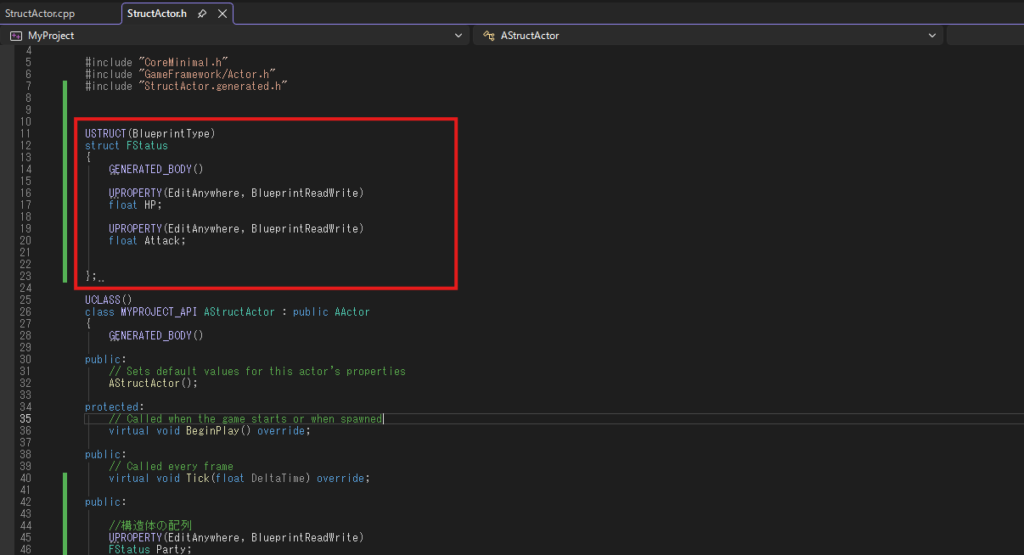Expand the MyProject scope dropdown arrow
Image resolution: width=1024 pixels, height=555 pixels.
[457, 35]
